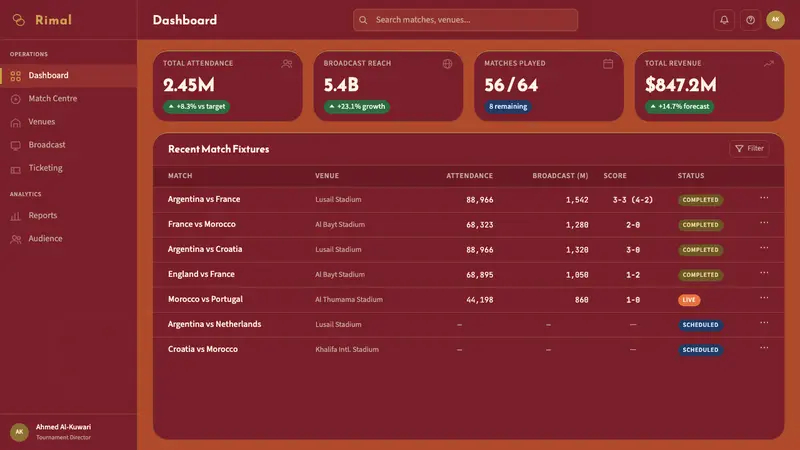Open the Broadcast section
The width and height of the screenshot is (800, 450).
click(68, 145)
